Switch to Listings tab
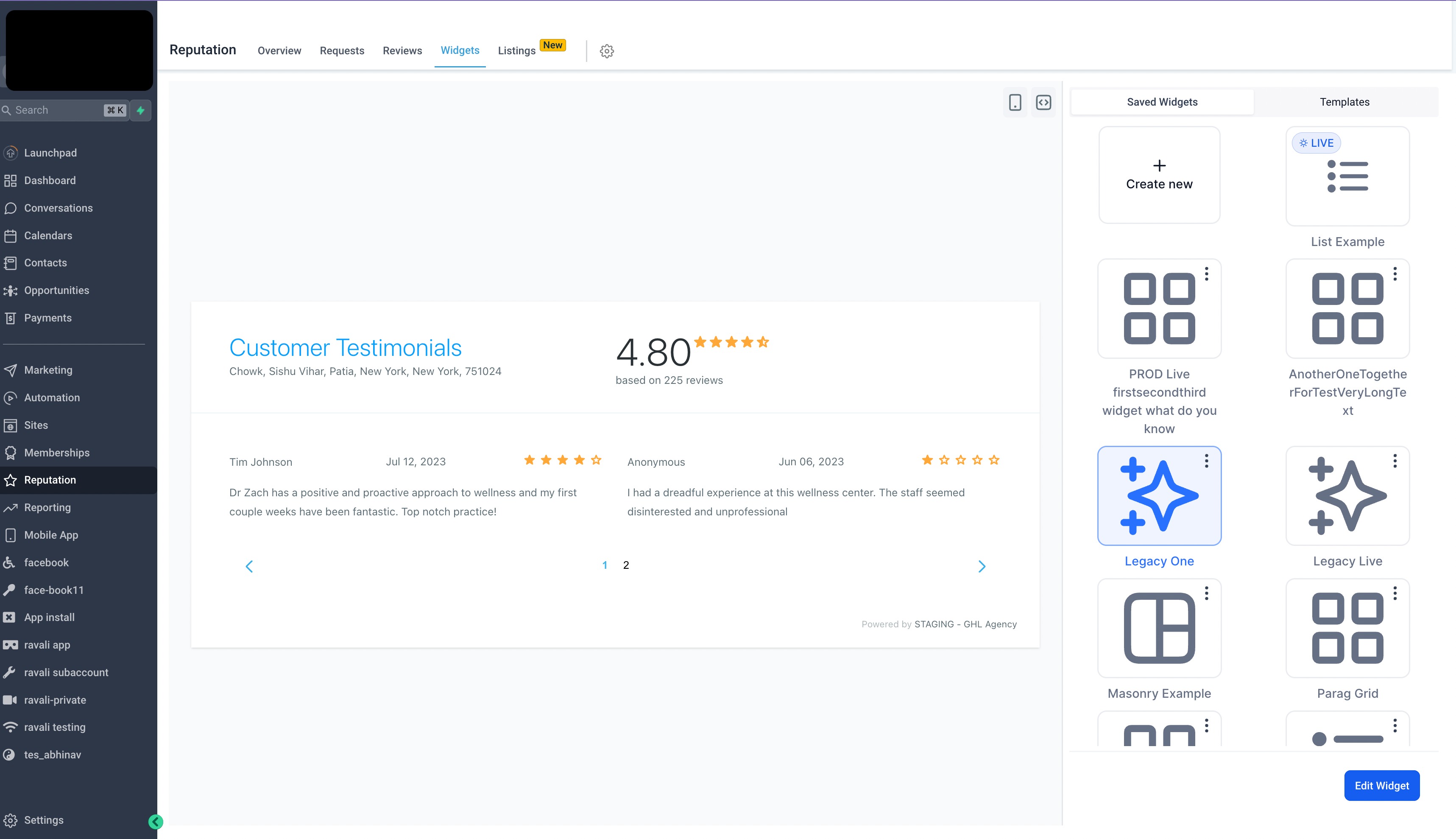The height and width of the screenshot is (839, 1456). (516, 51)
